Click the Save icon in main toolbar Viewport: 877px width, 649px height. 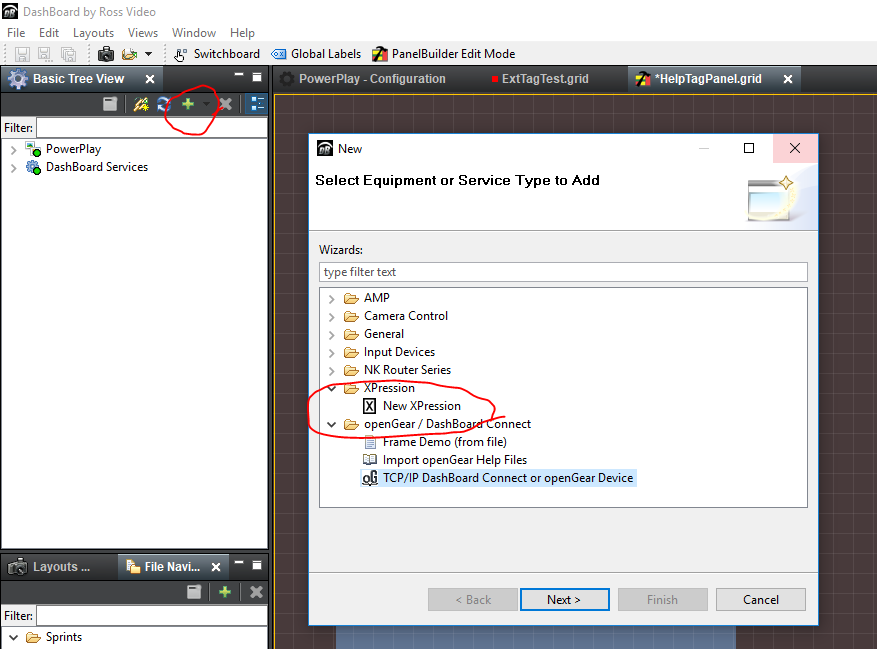(22, 54)
